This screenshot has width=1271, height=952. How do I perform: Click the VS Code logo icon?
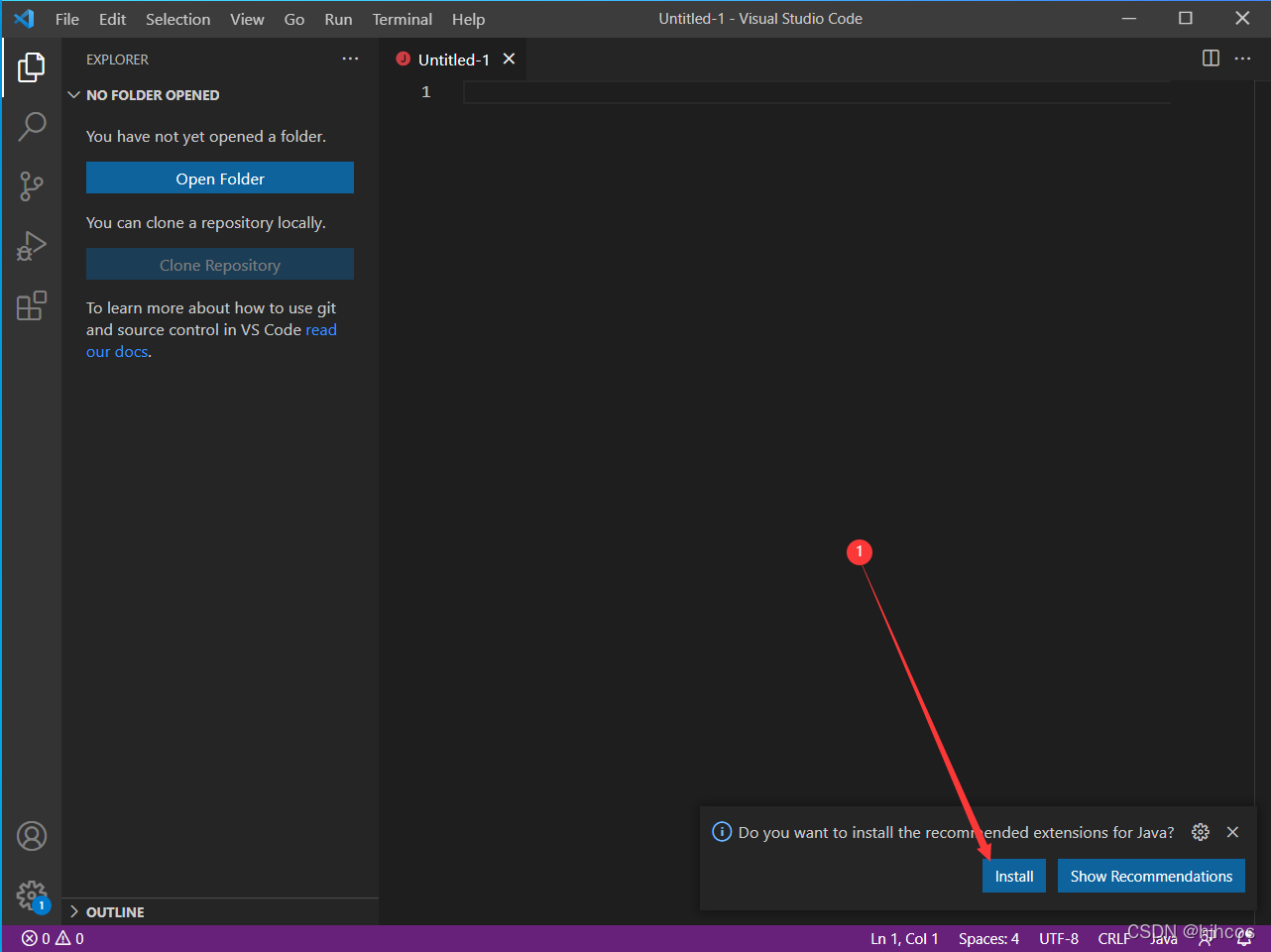(24, 19)
